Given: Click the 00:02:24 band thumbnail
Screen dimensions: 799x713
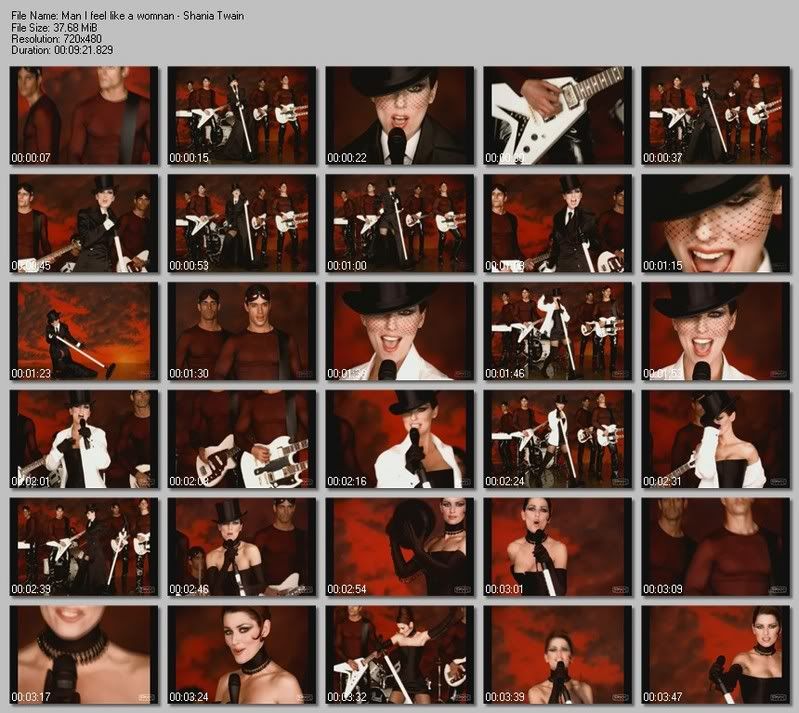Looking at the screenshot, I should pyautogui.click(x=558, y=440).
